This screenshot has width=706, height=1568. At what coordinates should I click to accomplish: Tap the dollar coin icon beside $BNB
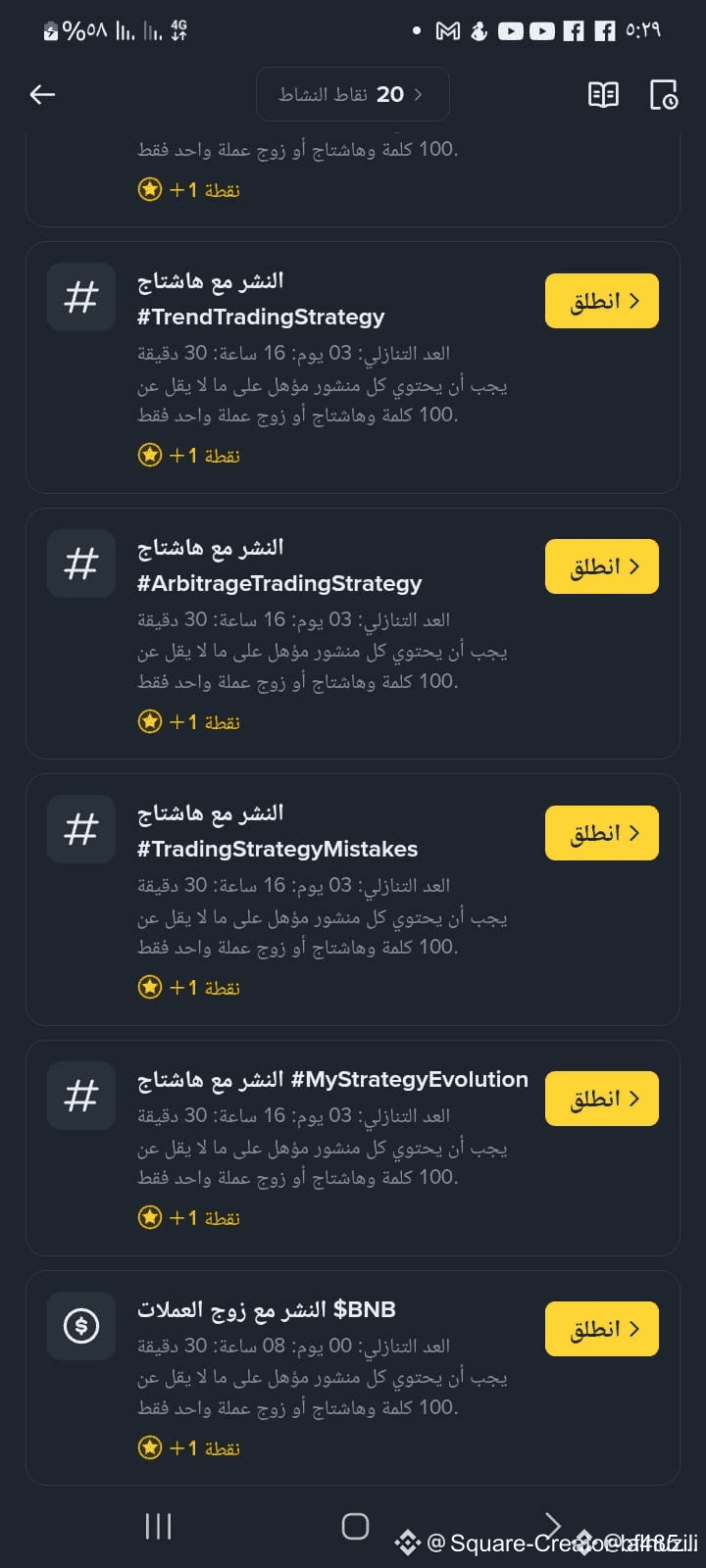pos(81,1326)
